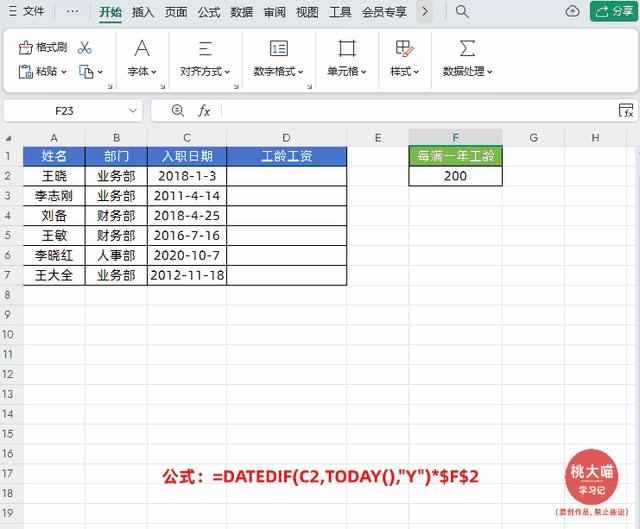
Task: Expand the name box dropdown arrow
Action: click(133, 111)
